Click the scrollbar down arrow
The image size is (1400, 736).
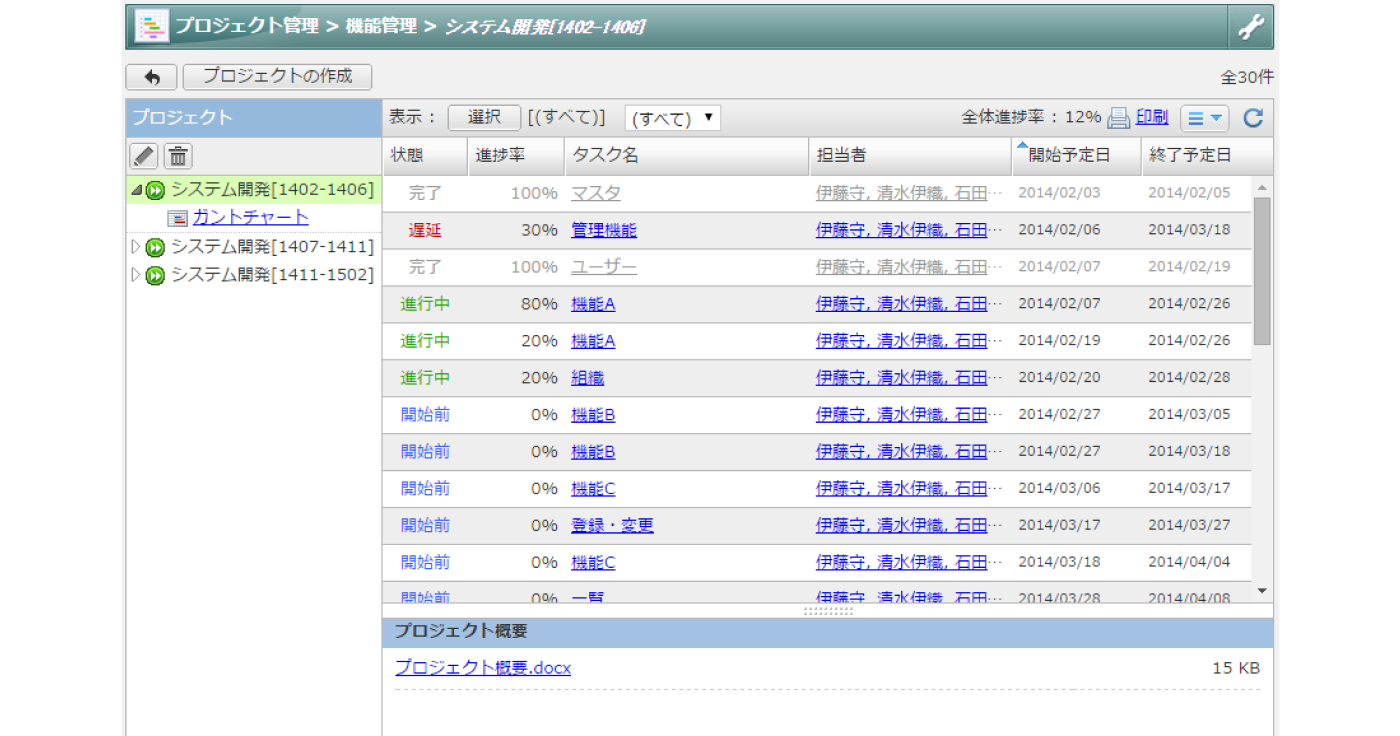point(1262,592)
